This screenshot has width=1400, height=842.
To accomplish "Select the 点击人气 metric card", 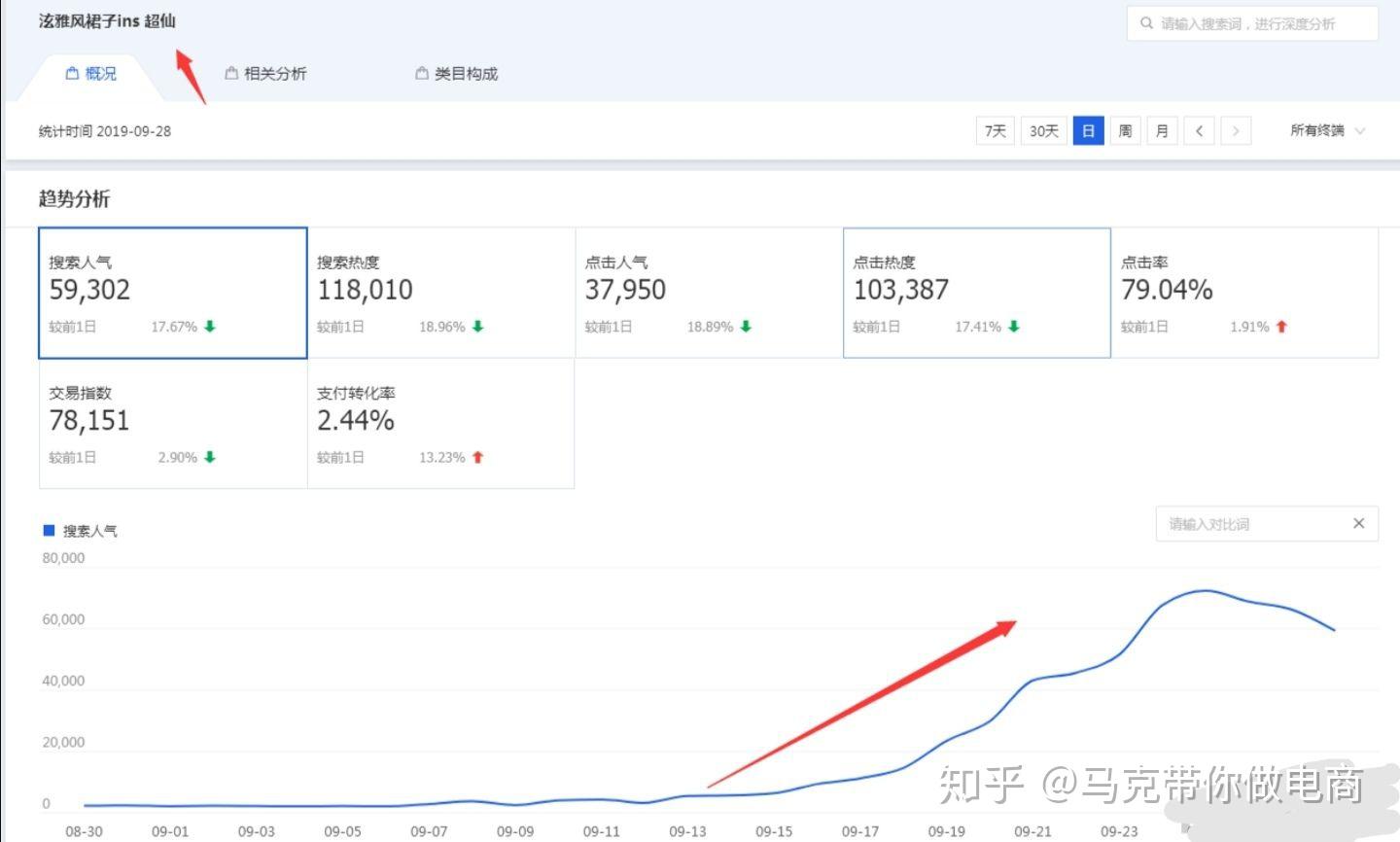I will click(x=709, y=293).
